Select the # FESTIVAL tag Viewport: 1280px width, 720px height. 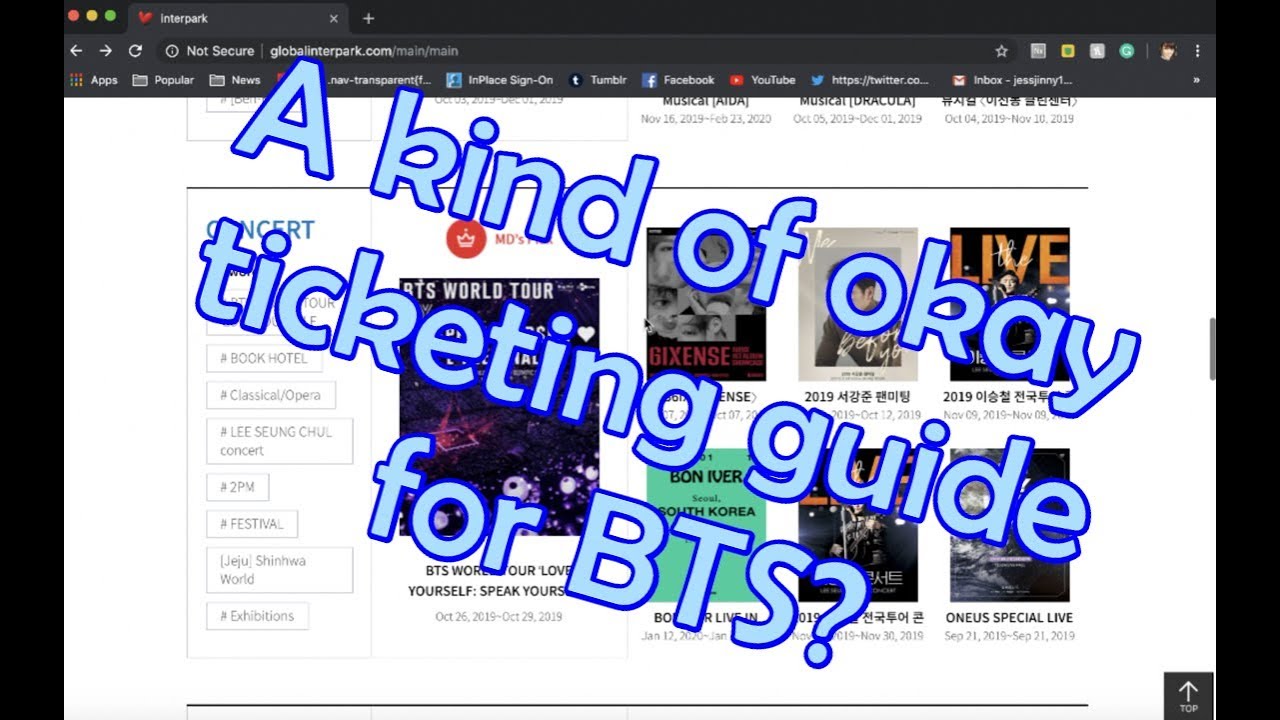click(252, 524)
